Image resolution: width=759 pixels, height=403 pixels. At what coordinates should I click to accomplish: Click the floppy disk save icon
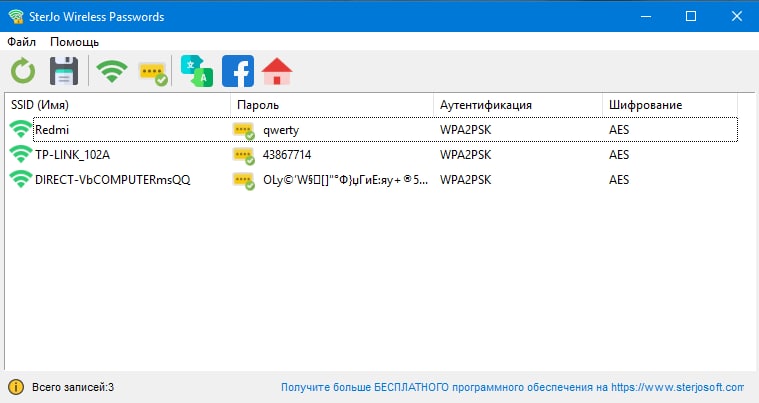(x=64, y=71)
